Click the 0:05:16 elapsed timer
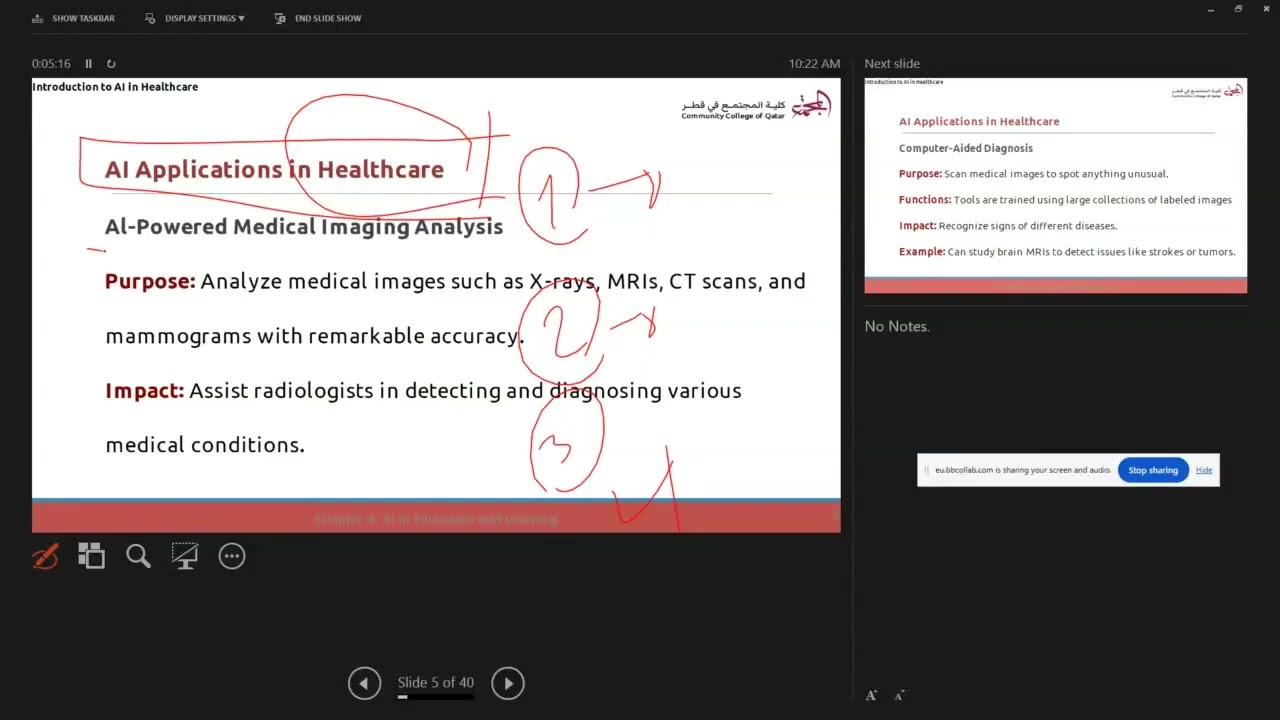The height and width of the screenshot is (720, 1280). click(51, 63)
